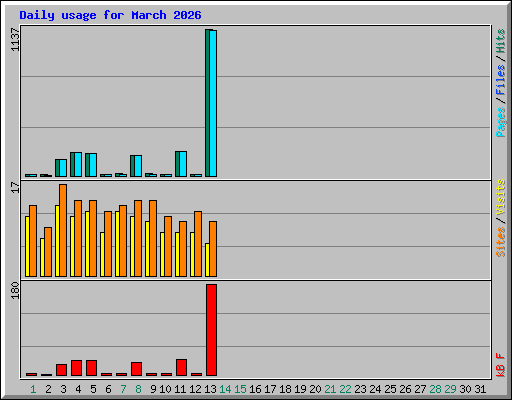
Task: Click day label 7 on the x-axis
Action: pos(123,389)
